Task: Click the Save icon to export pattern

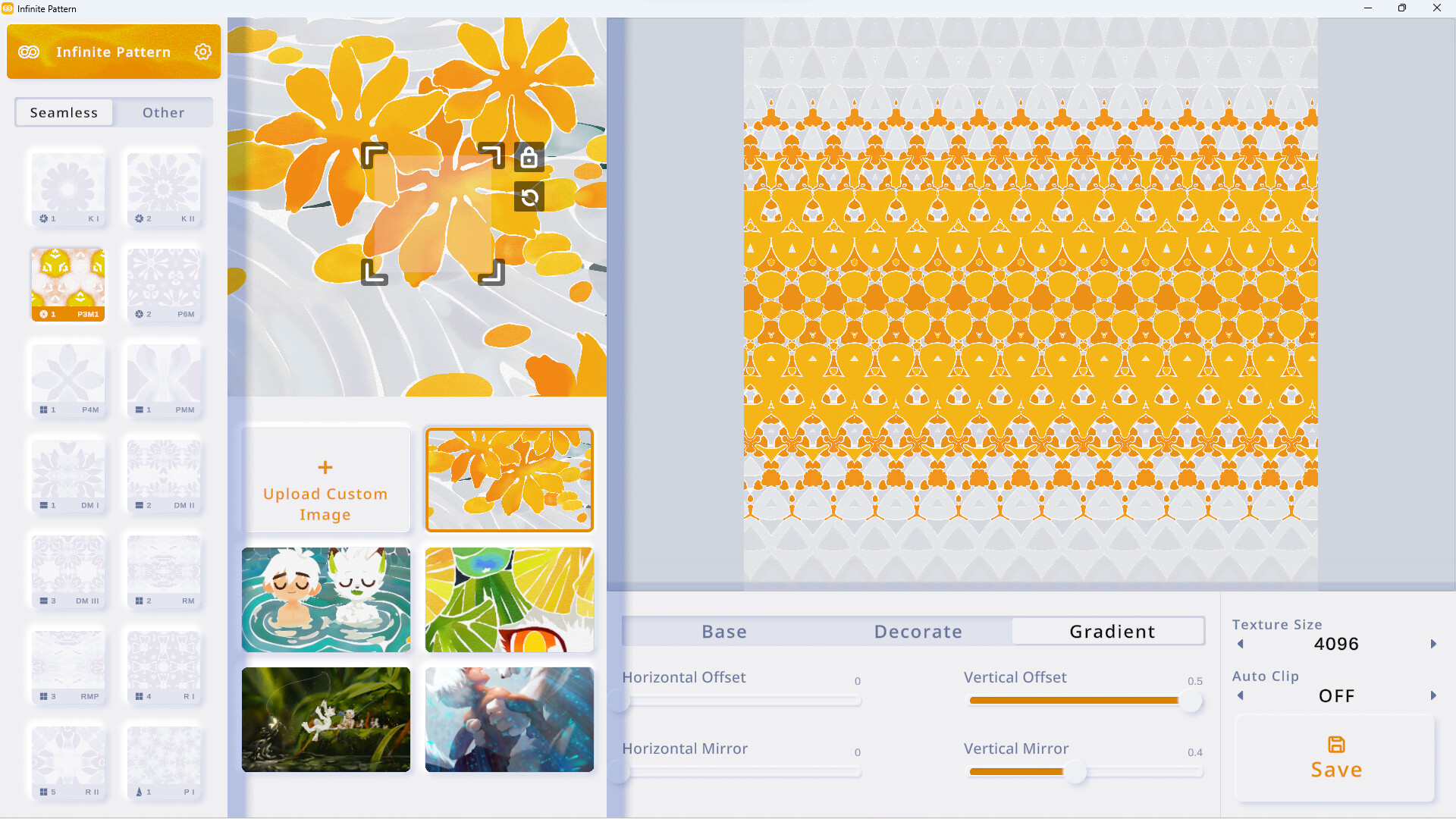Action: (x=1336, y=745)
